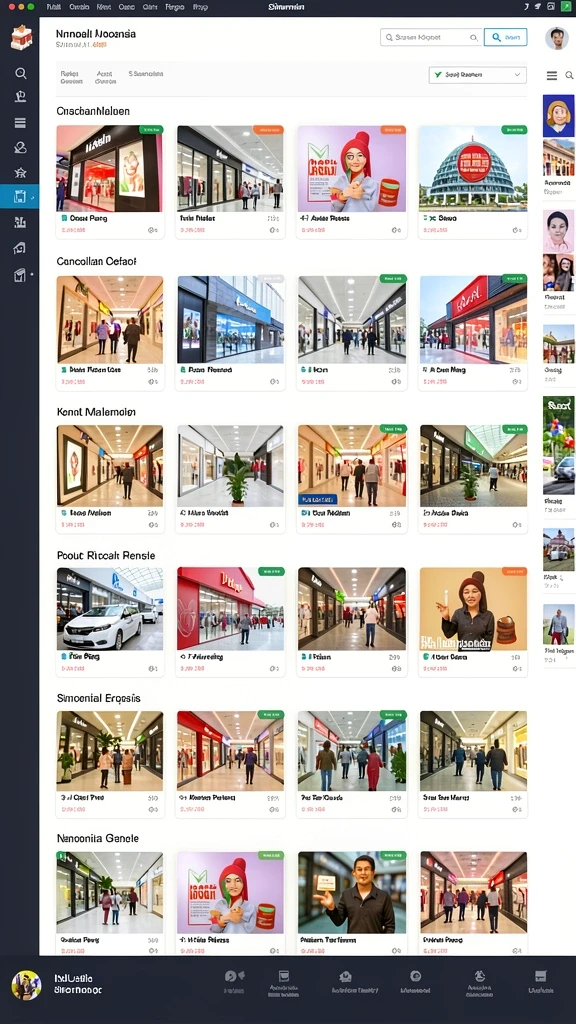Screen dimensions: 576x1024
Task: Open the user profile avatar at top right
Action: tap(557, 38)
